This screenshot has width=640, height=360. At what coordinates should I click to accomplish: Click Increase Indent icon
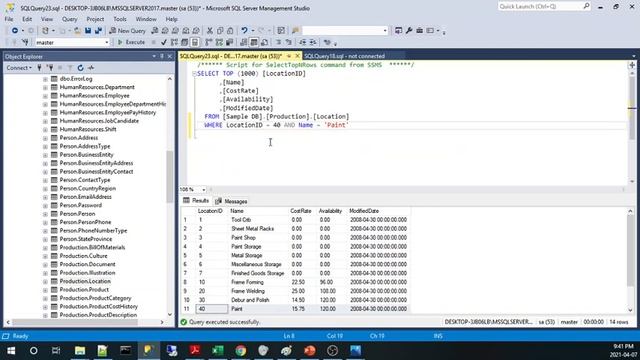313,42
